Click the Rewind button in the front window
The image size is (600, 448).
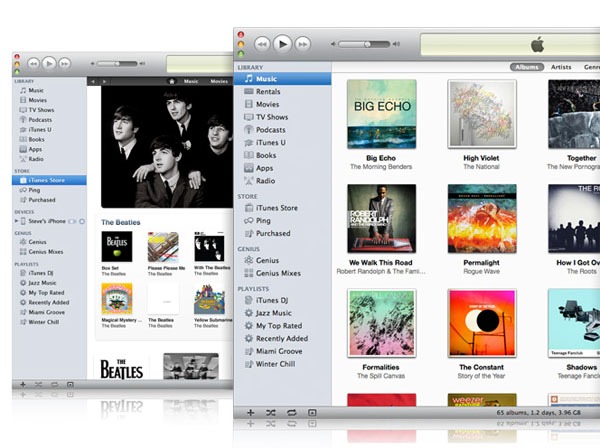[x=262, y=44]
